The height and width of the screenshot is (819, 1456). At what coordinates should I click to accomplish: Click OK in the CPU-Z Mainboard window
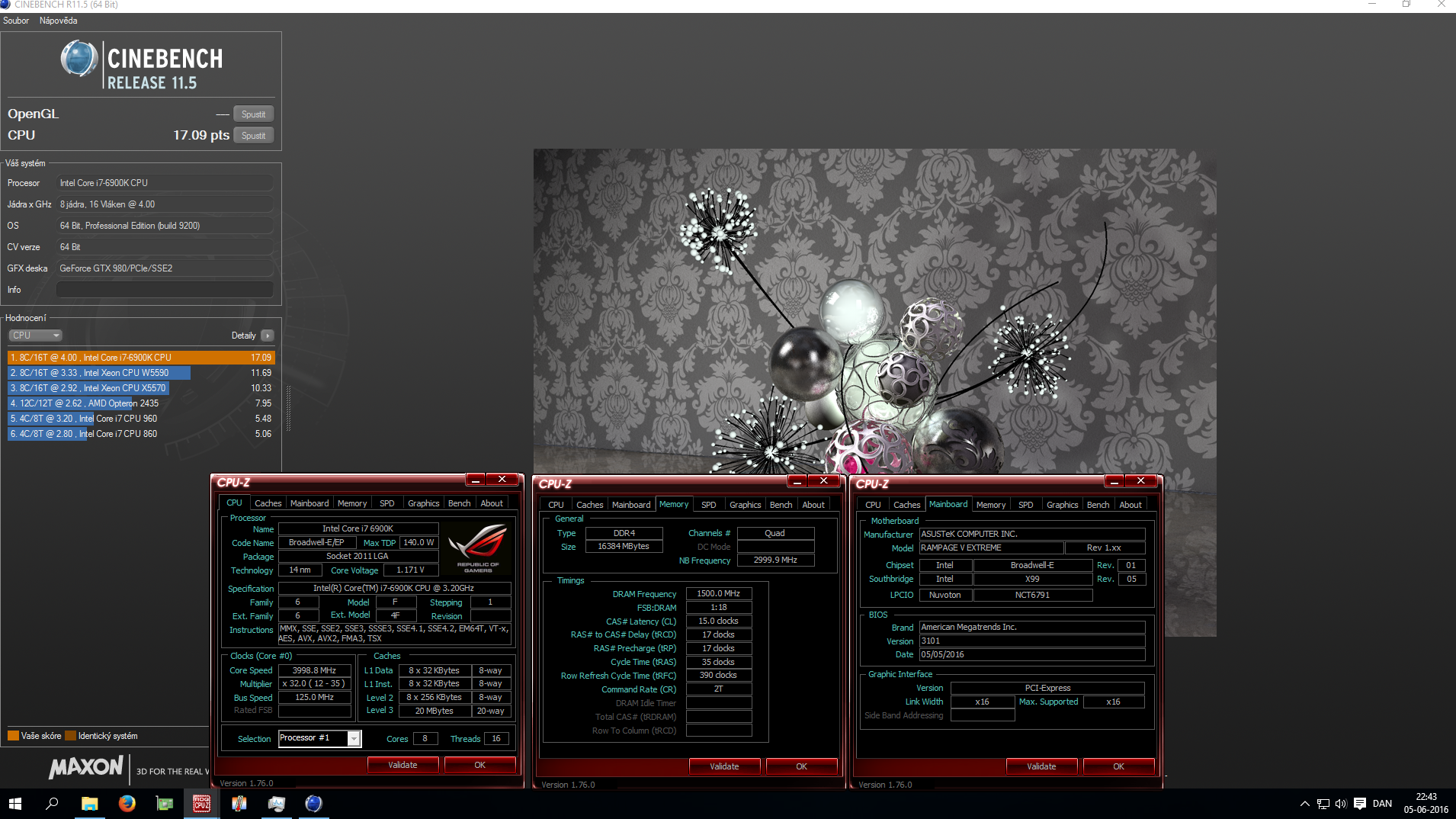pyautogui.click(x=1119, y=766)
